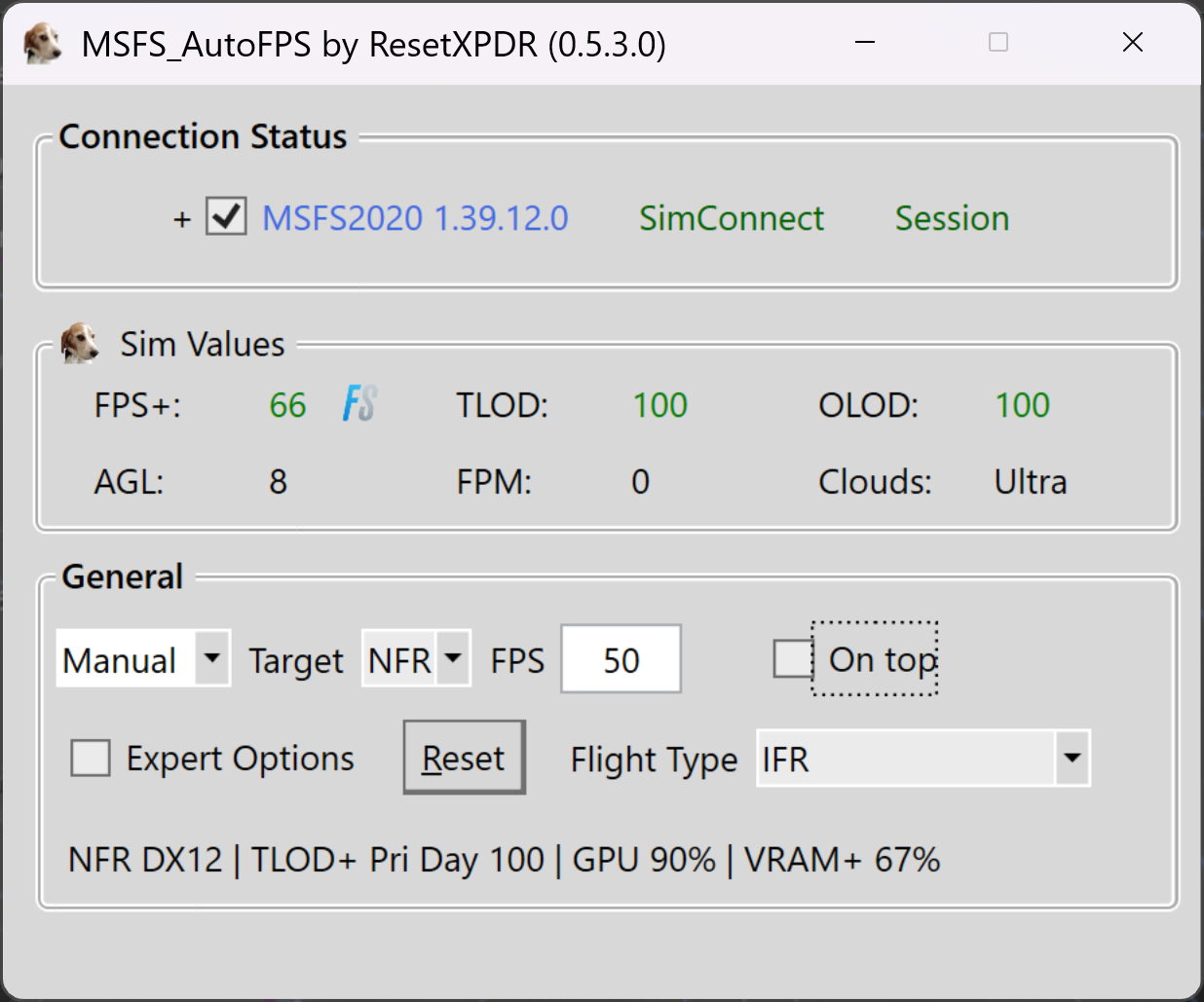Enable the On top checkbox
Image resolution: width=1204 pixels, height=1002 pixels.
793,659
